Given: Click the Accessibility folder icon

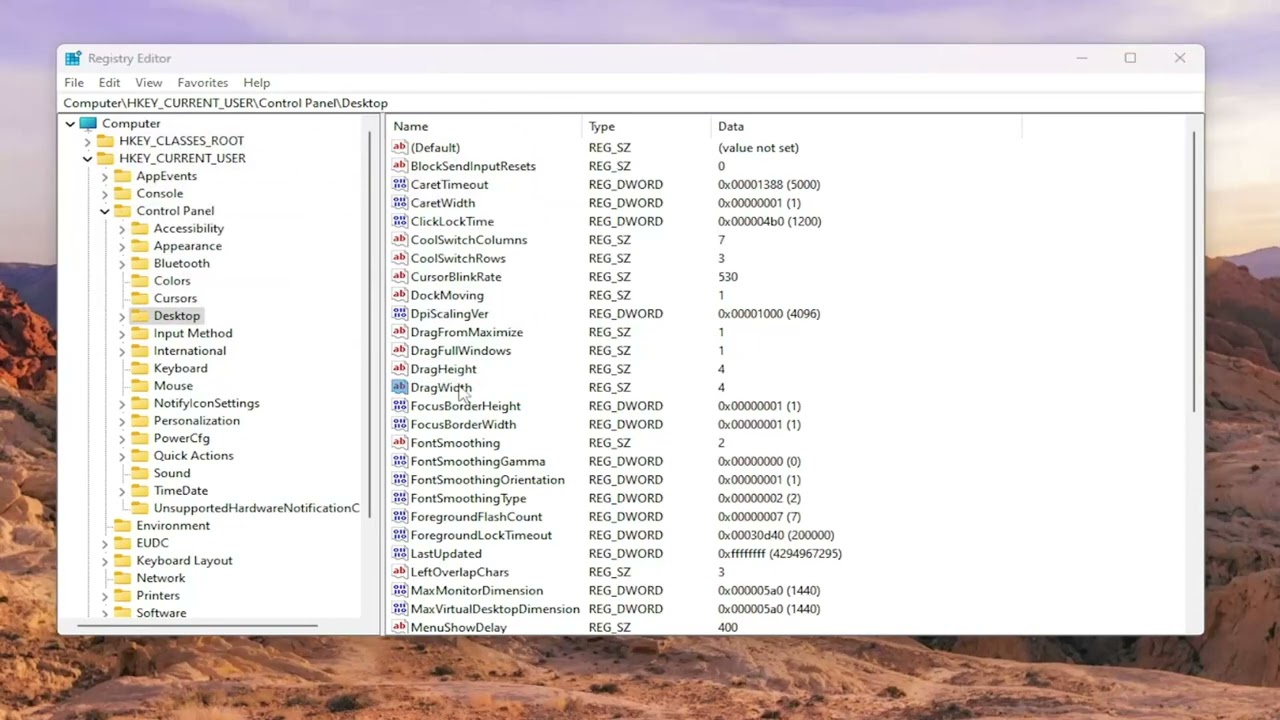Looking at the screenshot, I should [x=140, y=228].
